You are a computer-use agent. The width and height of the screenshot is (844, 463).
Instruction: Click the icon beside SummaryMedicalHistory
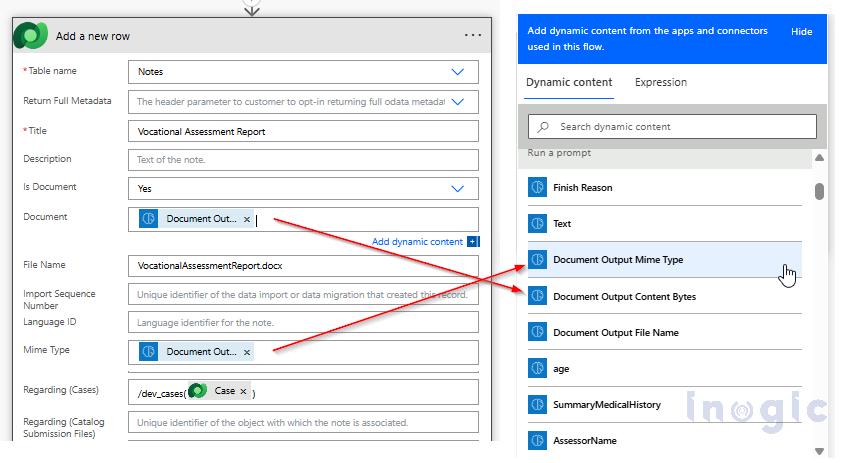point(537,404)
